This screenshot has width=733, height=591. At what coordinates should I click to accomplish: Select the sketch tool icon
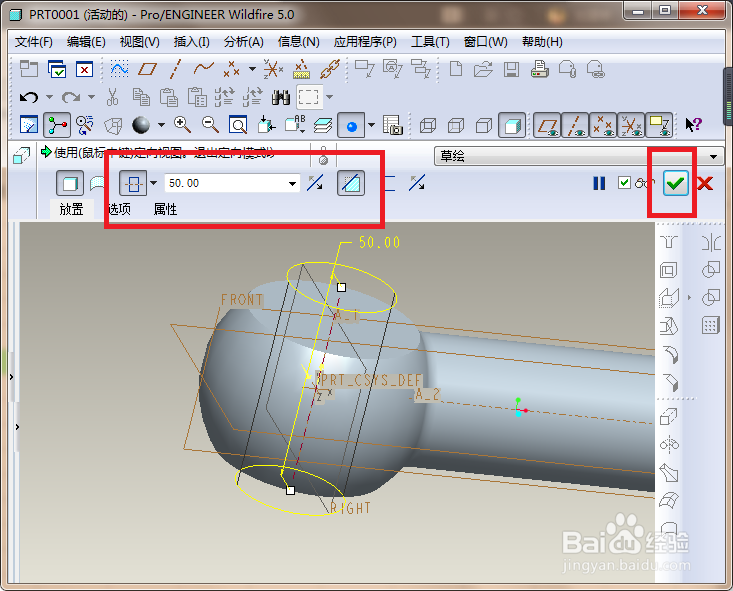(x=119, y=69)
